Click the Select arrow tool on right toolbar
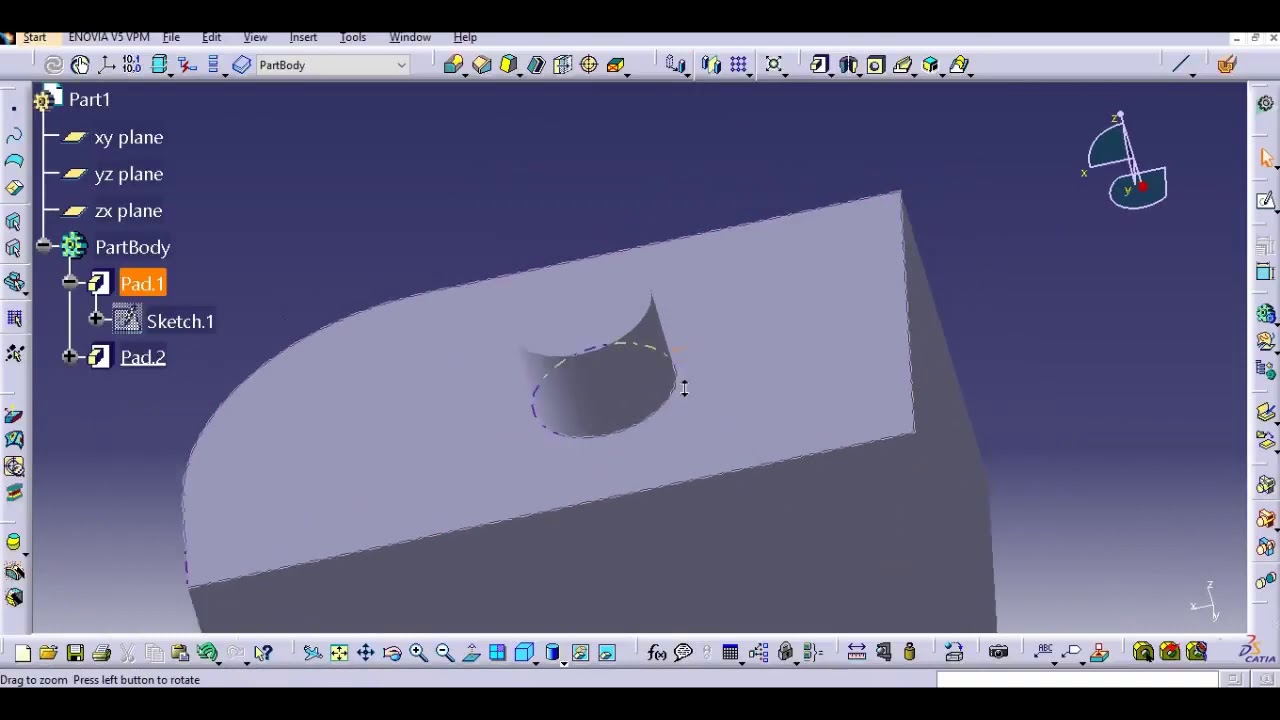 (x=1266, y=158)
